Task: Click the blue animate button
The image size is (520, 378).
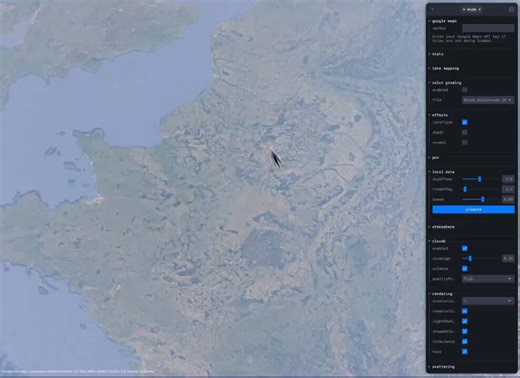Action: click(x=473, y=209)
